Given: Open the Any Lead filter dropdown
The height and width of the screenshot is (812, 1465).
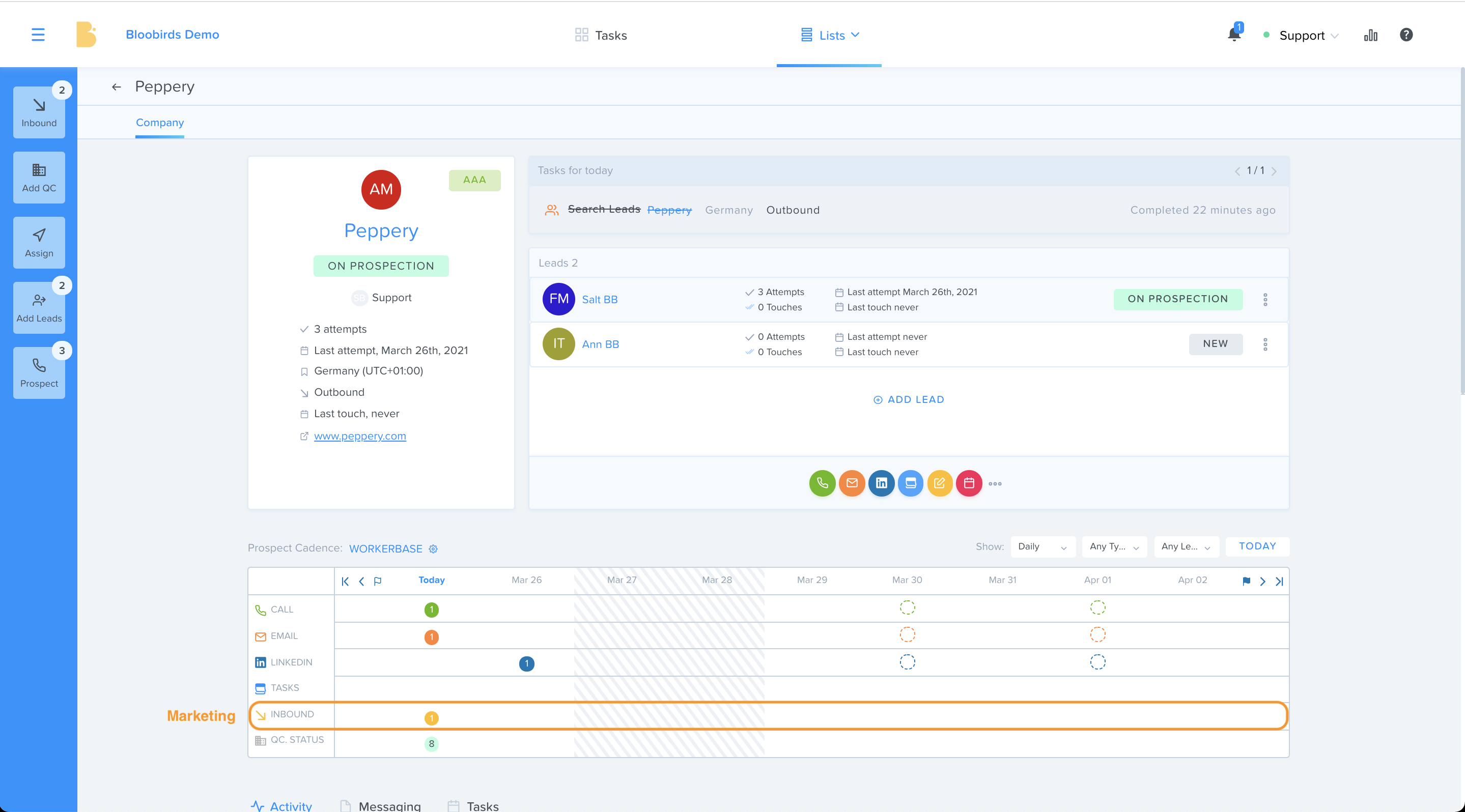Looking at the screenshot, I should (x=1187, y=546).
